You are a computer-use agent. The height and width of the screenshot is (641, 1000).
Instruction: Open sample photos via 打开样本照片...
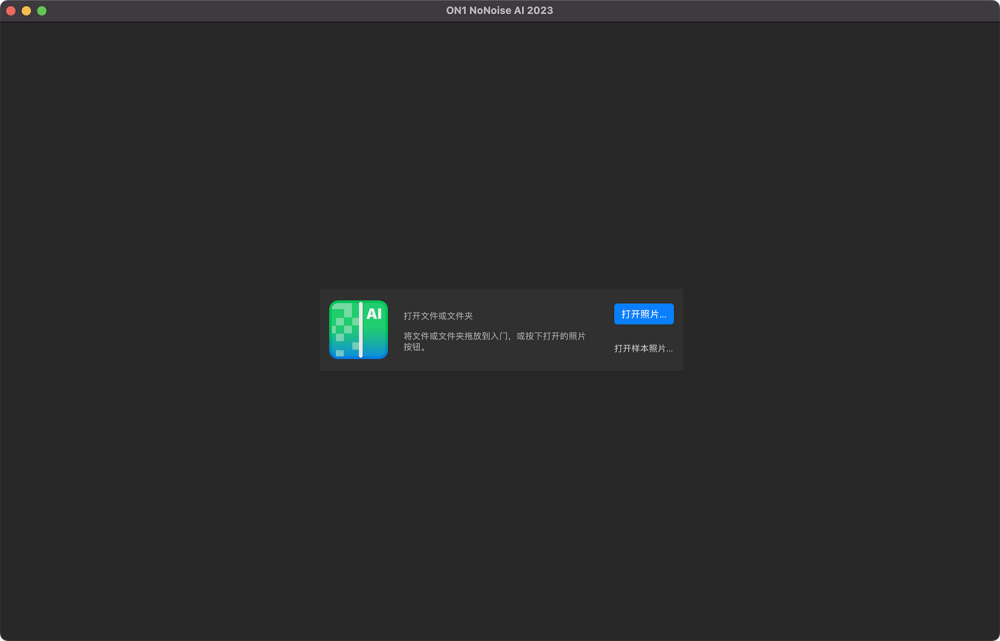[x=643, y=348]
